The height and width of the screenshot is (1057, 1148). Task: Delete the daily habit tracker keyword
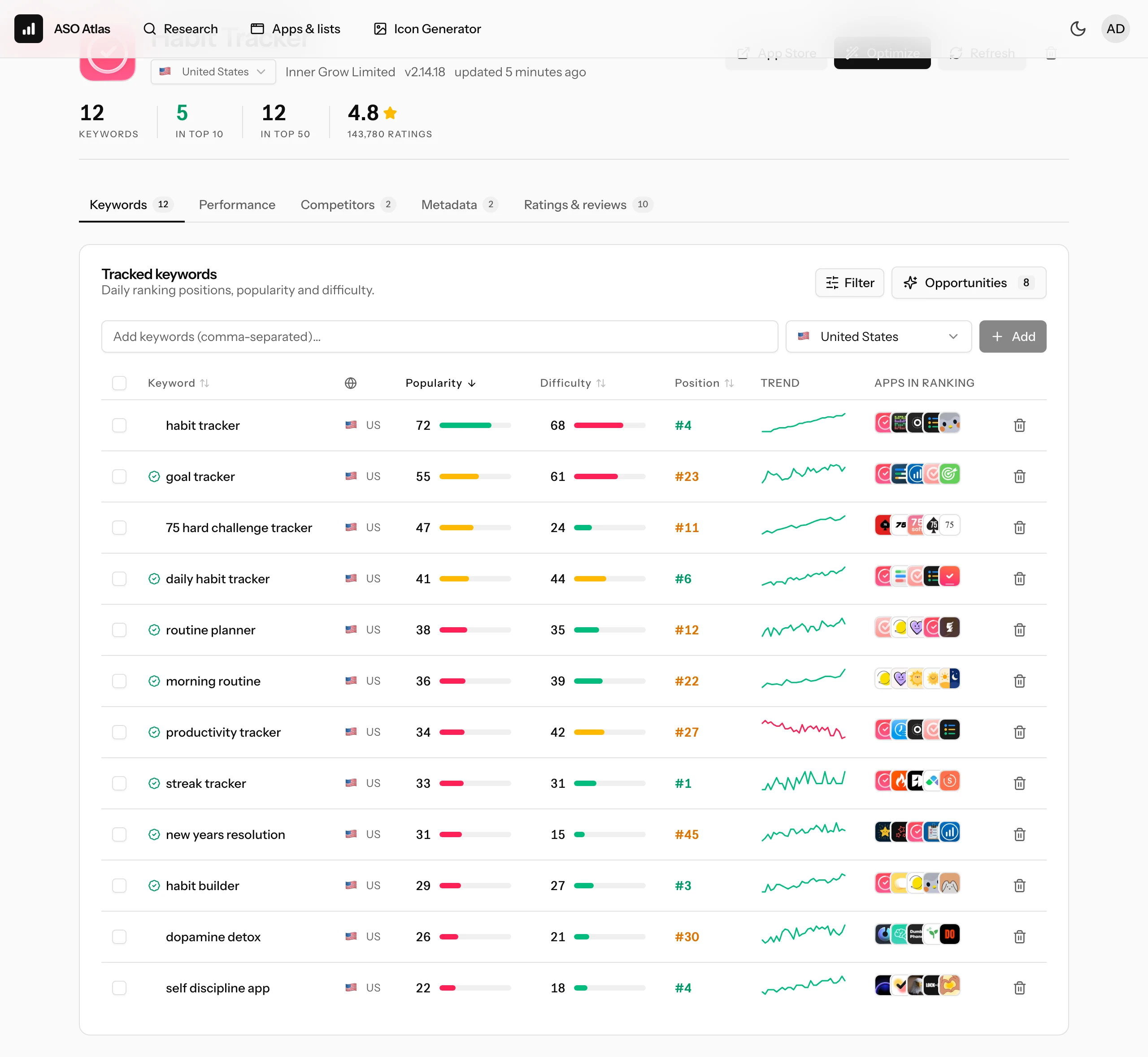(x=1019, y=579)
